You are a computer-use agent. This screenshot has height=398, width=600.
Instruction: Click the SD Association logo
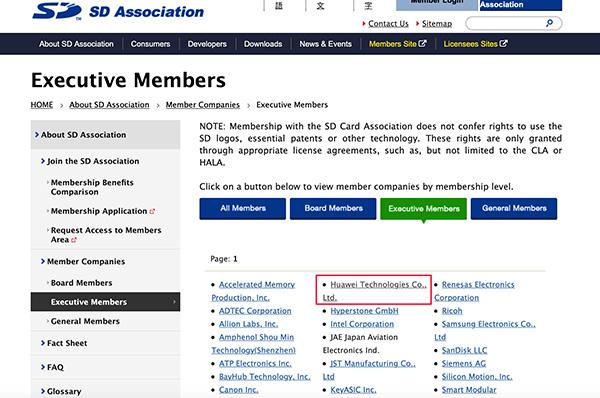point(118,11)
